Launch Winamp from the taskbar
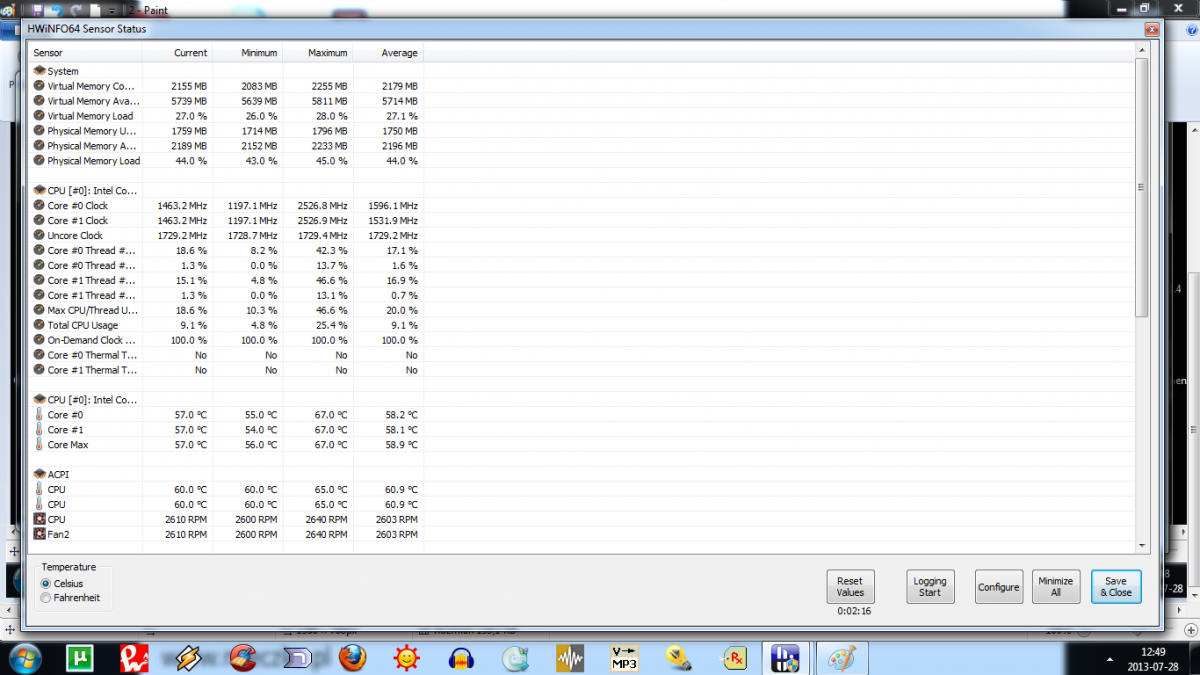 coord(189,658)
